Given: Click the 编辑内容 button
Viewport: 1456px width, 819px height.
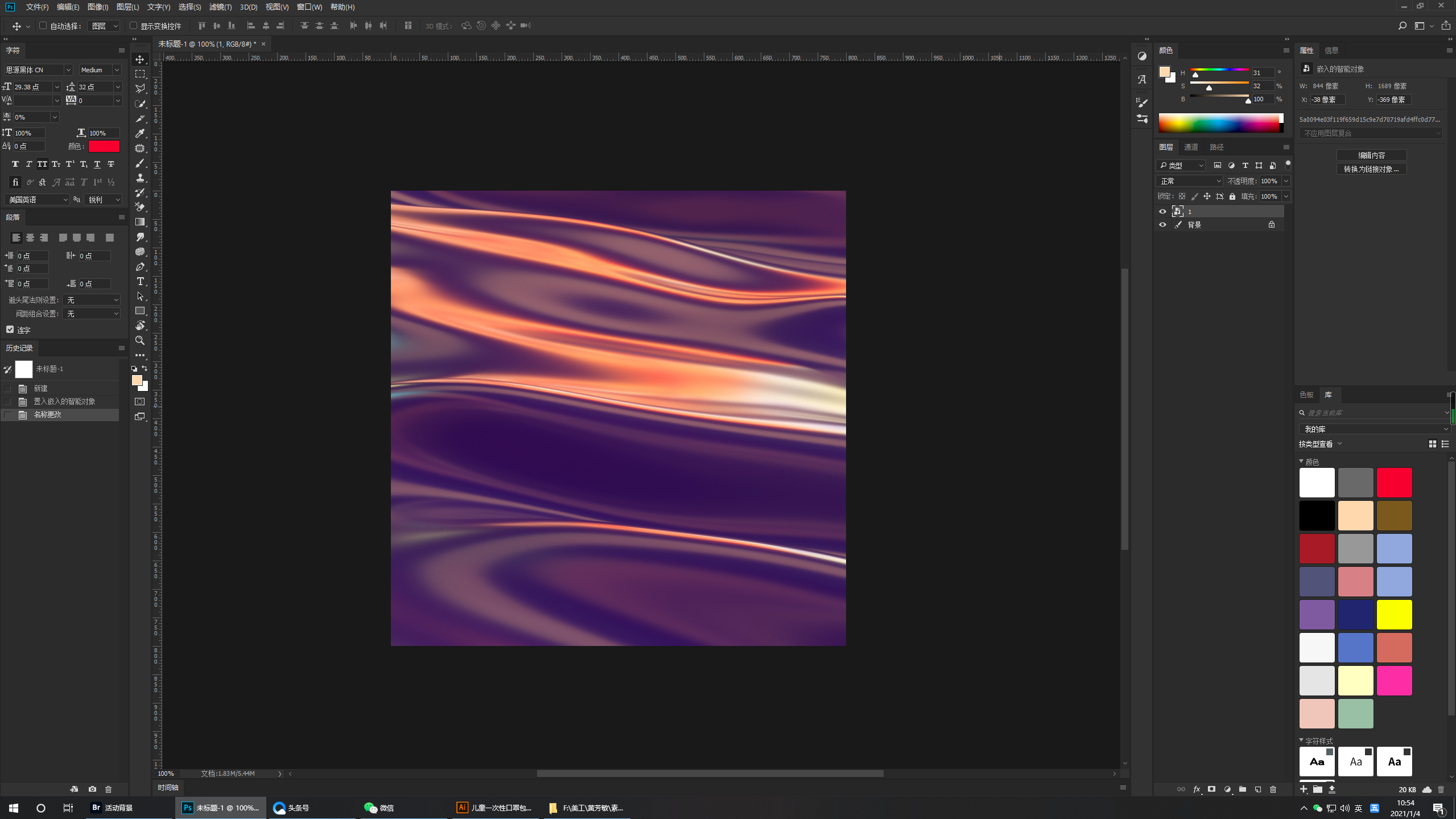Looking at the screenshot, I should (x=1371, y=155).
